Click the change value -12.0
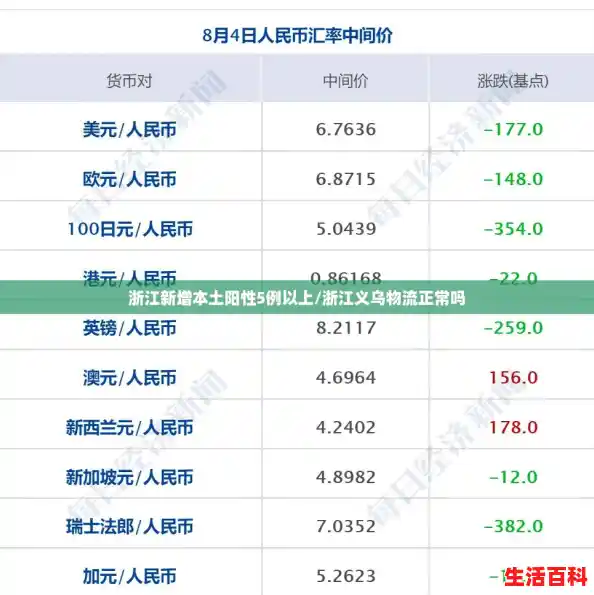The image size is (594, 595). (x=513, y=477)
